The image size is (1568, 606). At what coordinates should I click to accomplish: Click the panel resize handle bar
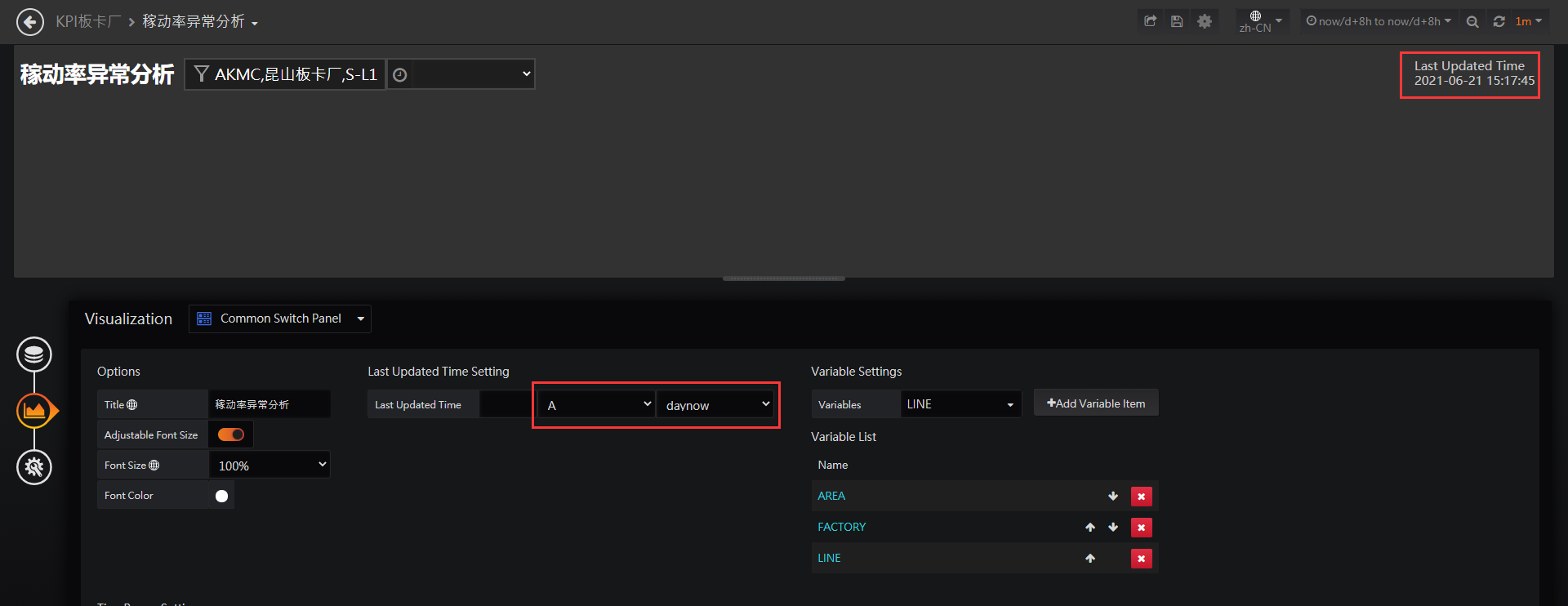tap(784, 278)
